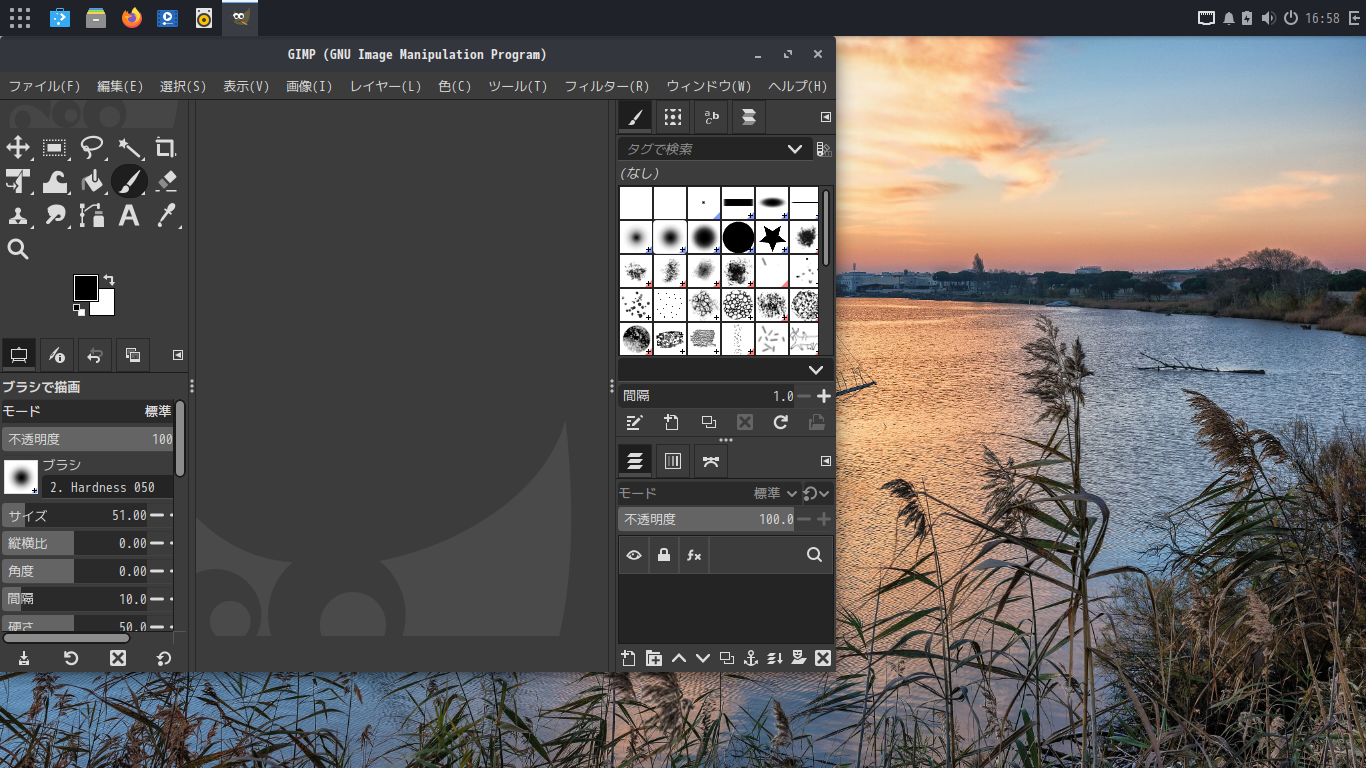Open the フィルター menu
The image size is (1366, 768).
pyautogui.click(x=605, y=86)
